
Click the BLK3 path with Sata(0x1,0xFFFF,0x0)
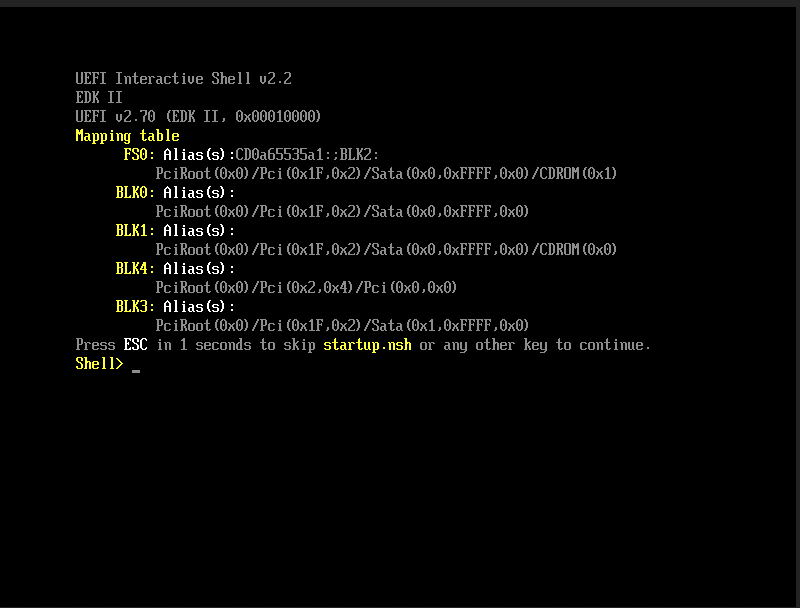(342, 326)
